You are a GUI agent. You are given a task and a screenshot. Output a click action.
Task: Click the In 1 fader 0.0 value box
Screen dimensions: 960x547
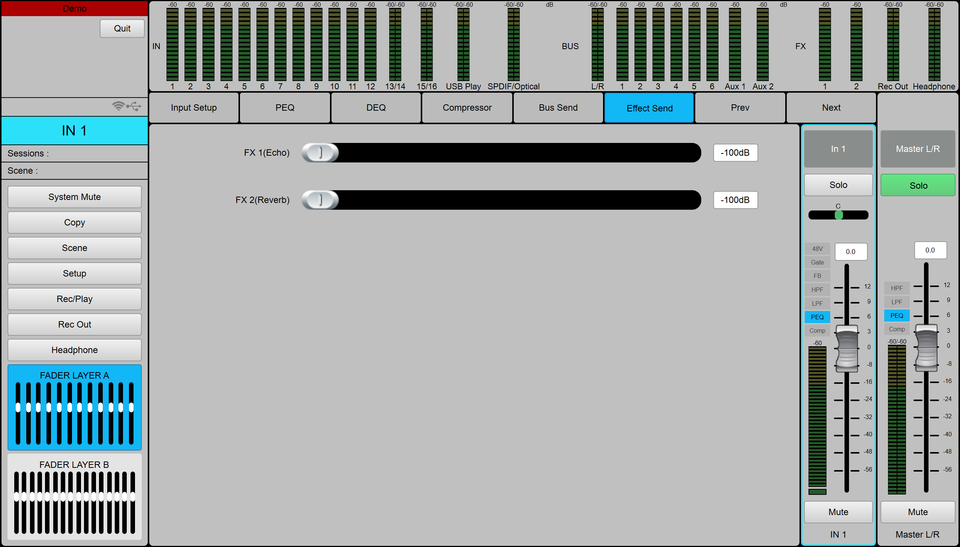(850, 252)
